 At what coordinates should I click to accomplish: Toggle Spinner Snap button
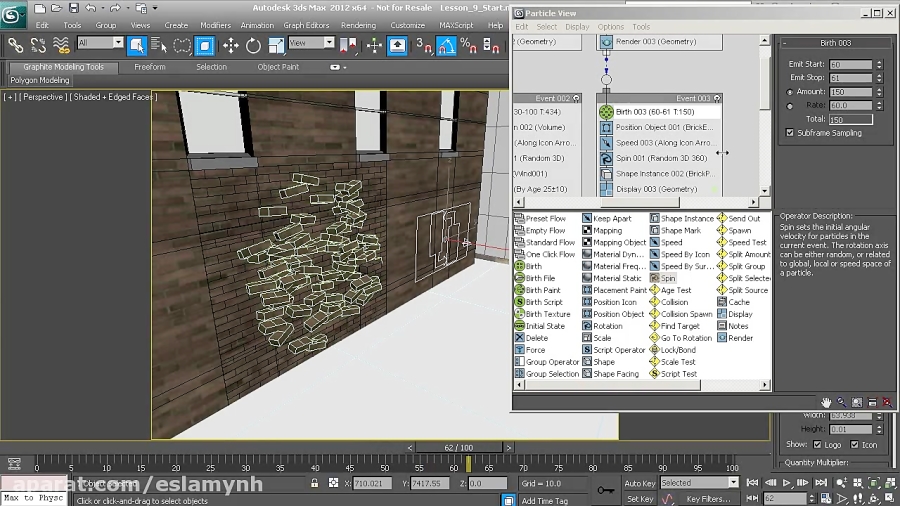click(491, 45)
